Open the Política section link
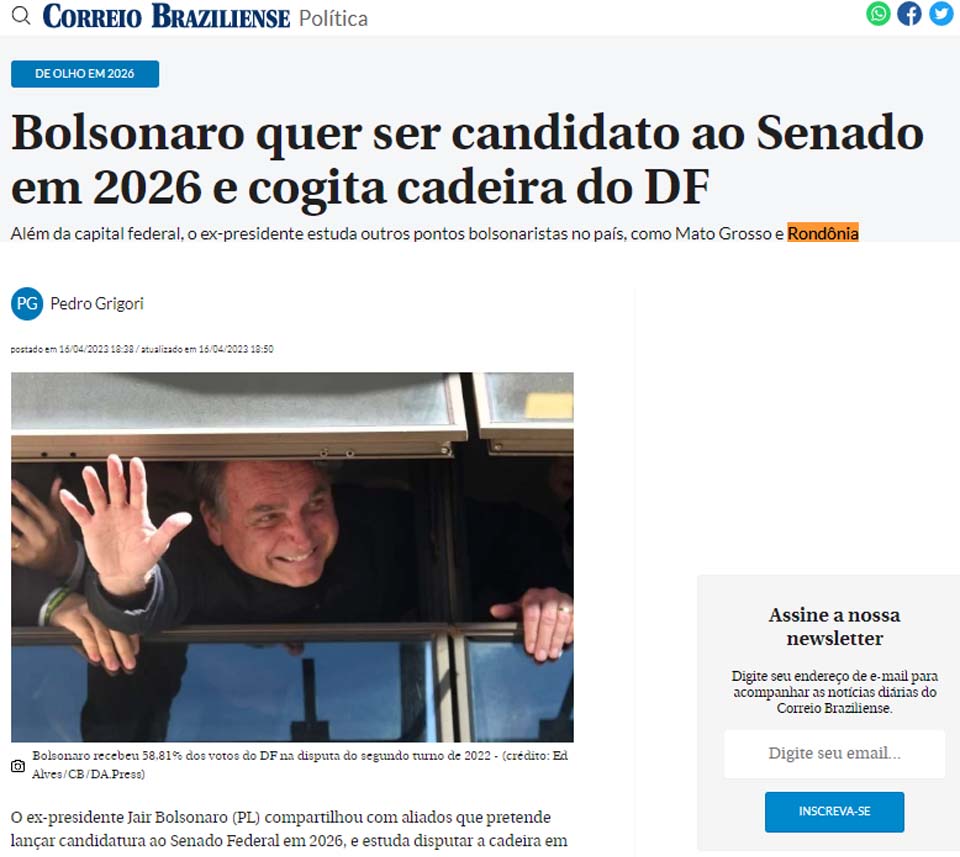Viewport: 960px width, 857px height. click(x=333, y=18)
